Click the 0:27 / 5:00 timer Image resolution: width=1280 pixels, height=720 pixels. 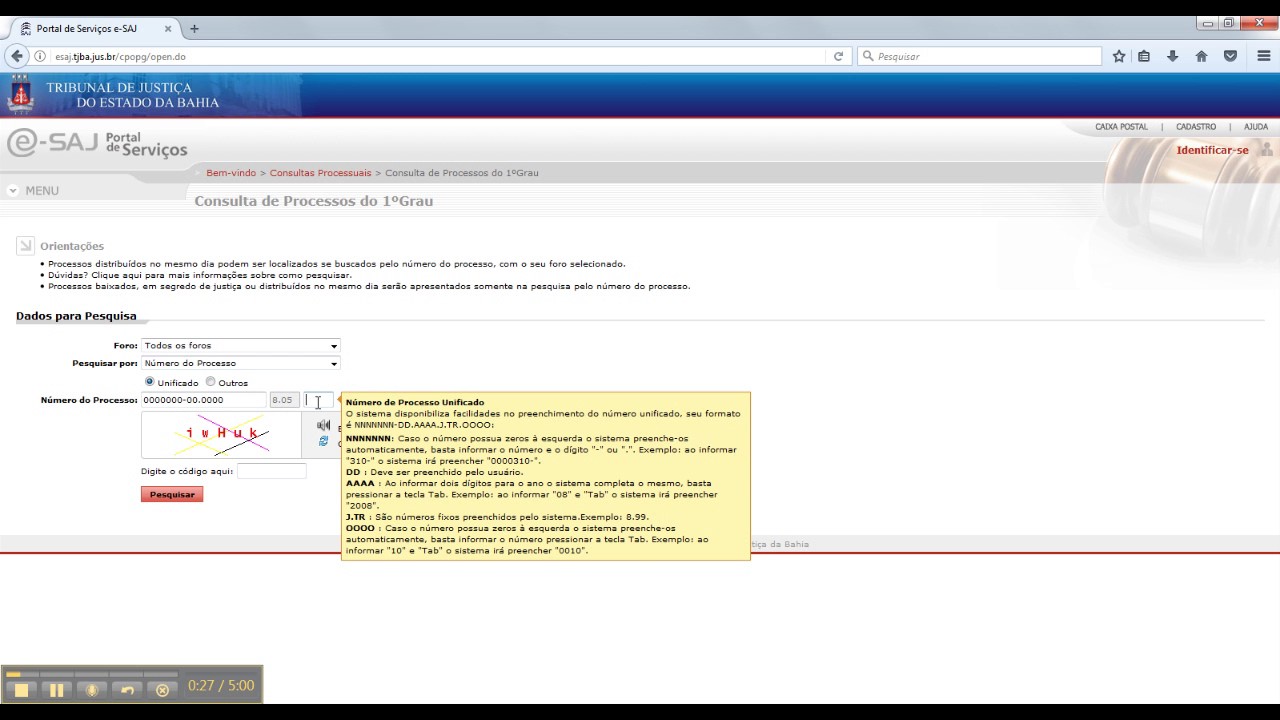click(221, 686)
